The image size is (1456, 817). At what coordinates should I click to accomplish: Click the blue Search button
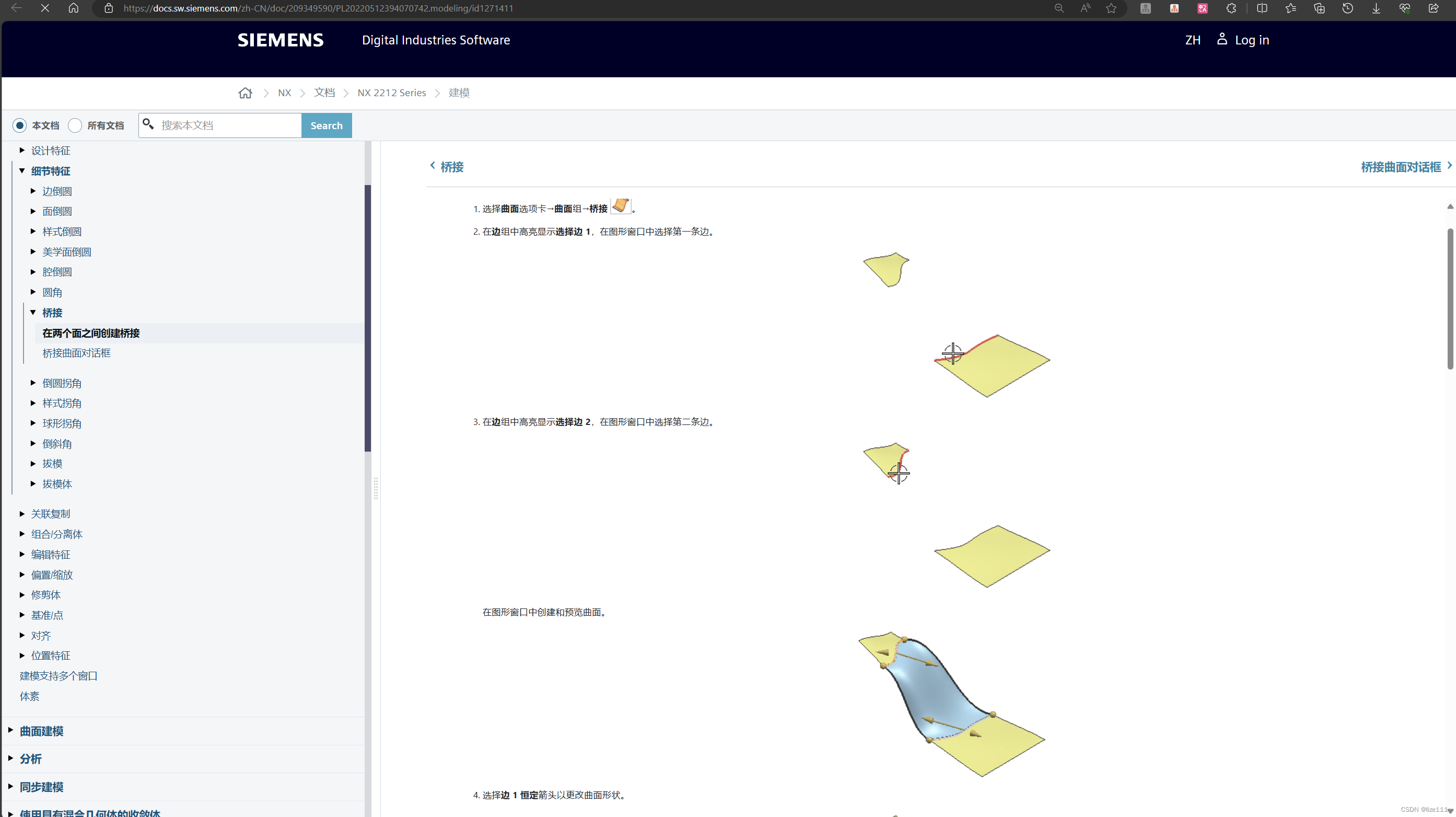click(x=326, y=125)
